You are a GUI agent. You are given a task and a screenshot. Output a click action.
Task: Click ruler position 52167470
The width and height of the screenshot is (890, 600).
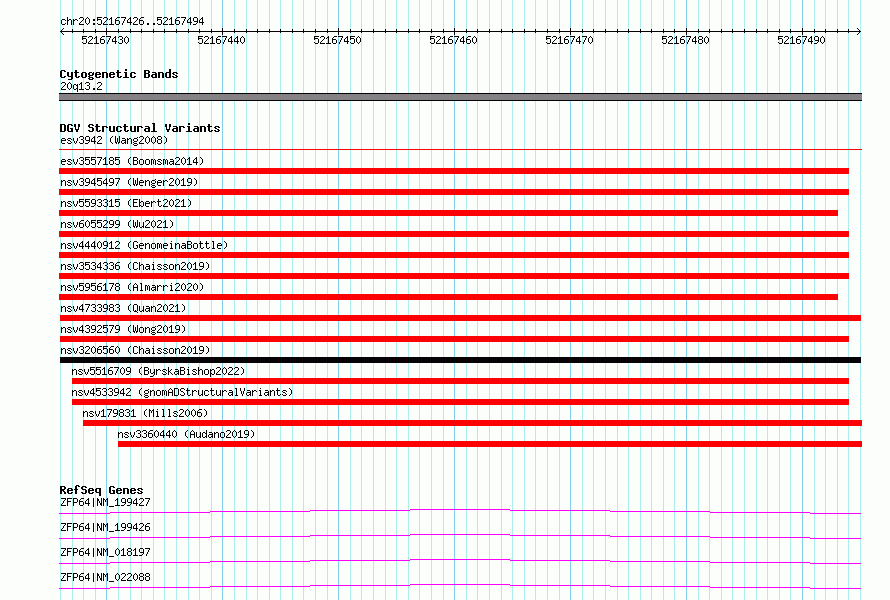pos(569,40)
